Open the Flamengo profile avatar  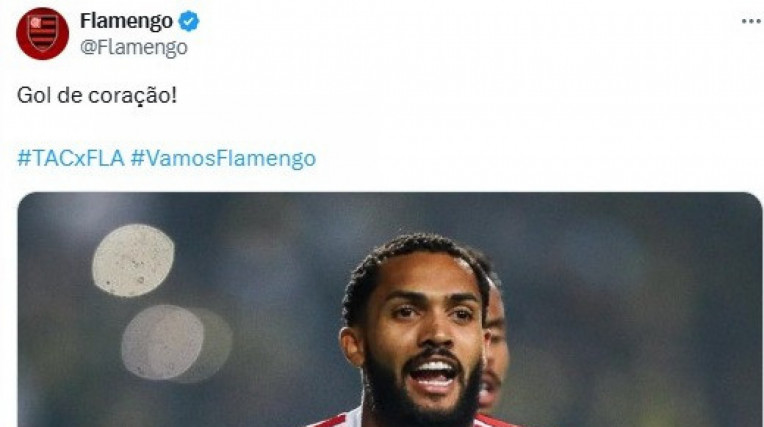pos(42,34)
